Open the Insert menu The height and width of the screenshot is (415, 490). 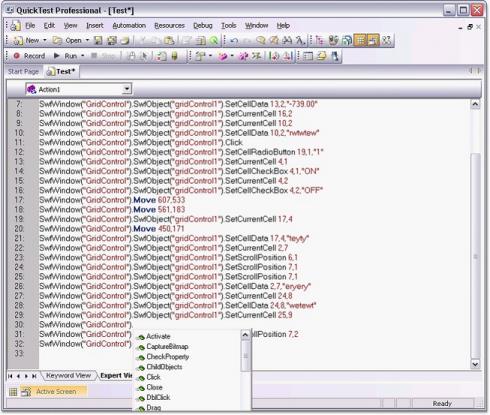click(x=95, y=26)
